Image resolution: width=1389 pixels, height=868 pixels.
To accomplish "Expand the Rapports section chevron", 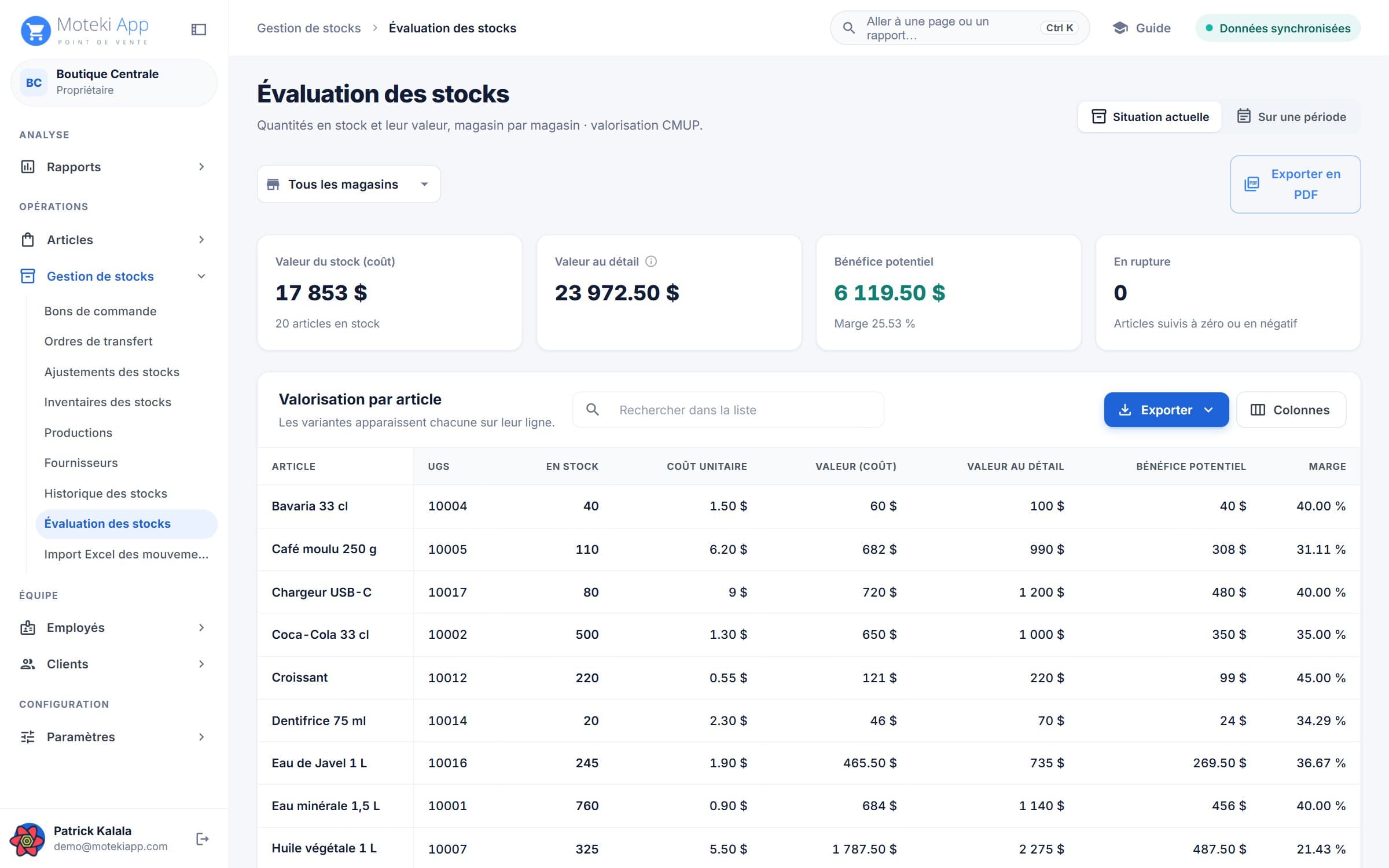I will (x=201, y=167).
